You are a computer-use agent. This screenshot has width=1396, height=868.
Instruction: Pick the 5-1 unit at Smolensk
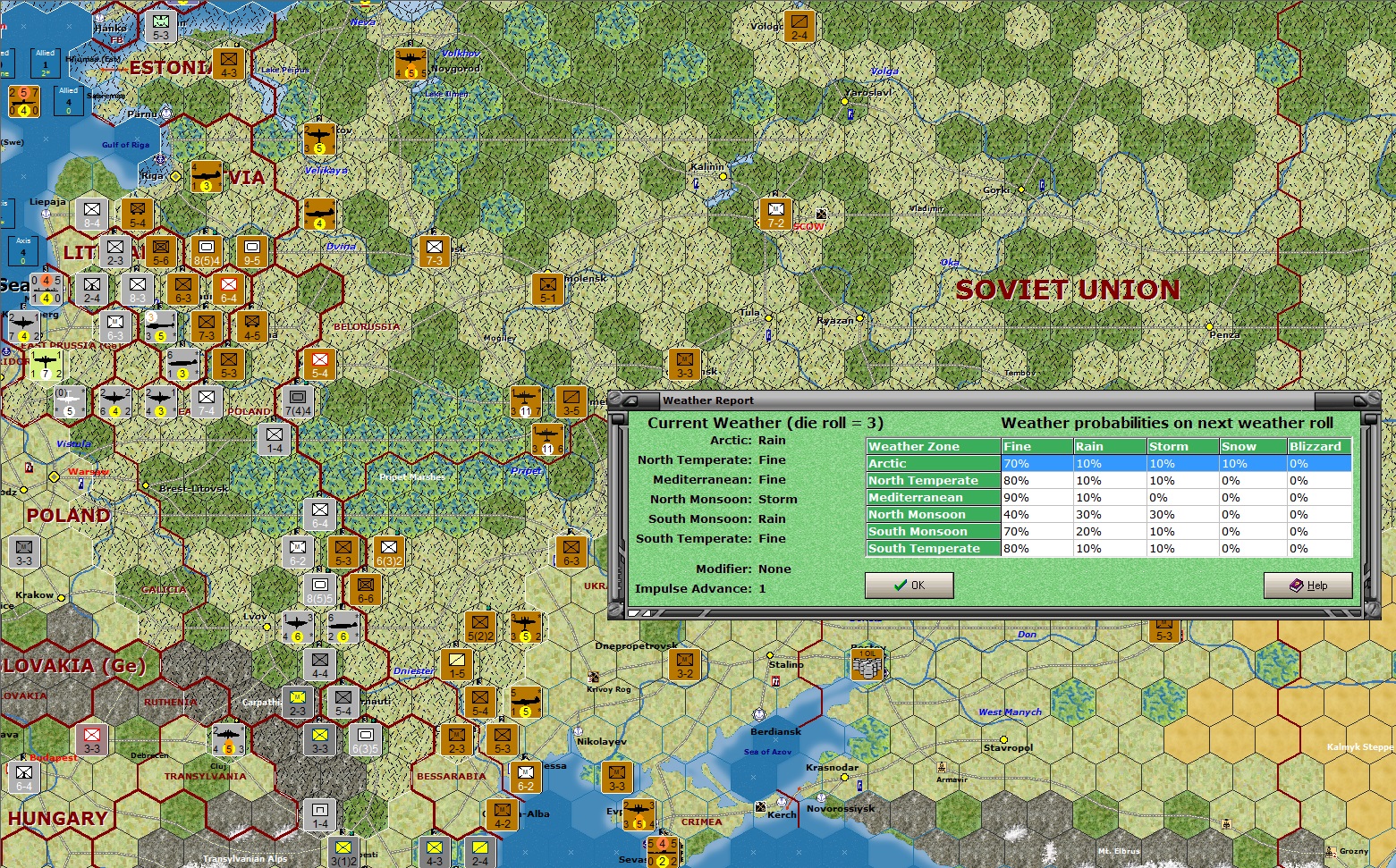[547, 289]
